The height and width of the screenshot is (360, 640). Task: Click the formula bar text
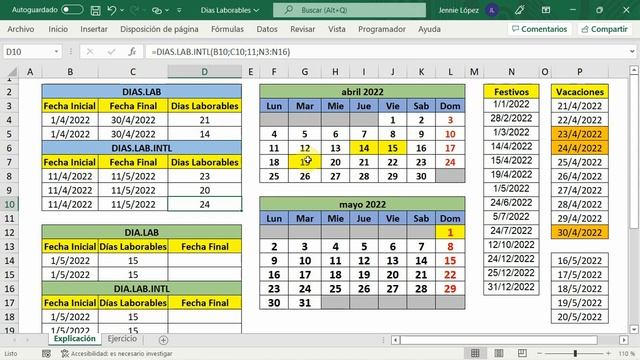(221, 52)
